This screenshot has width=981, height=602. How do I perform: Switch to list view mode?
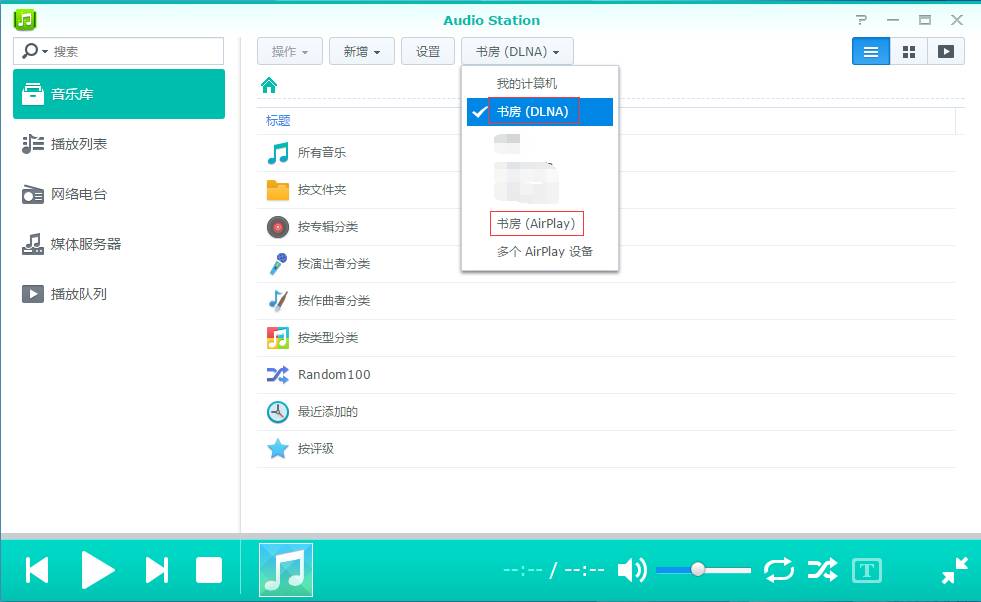click(x=871, y=51)
